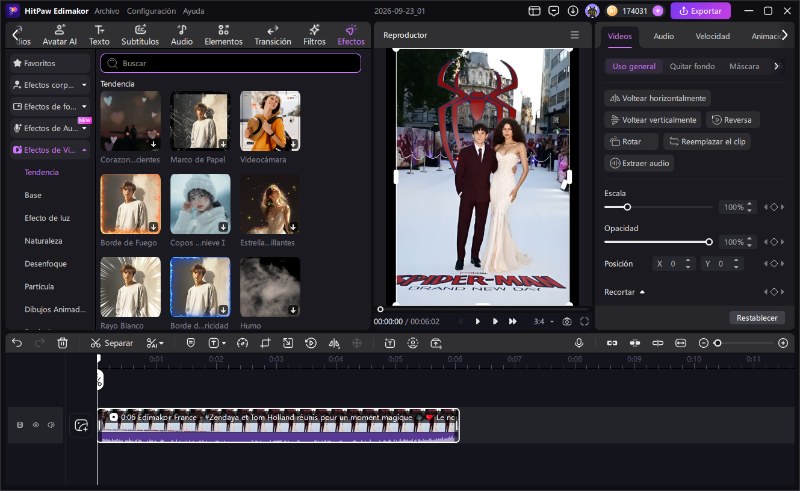Select the Efectos tab

click(x=351, y=35)
